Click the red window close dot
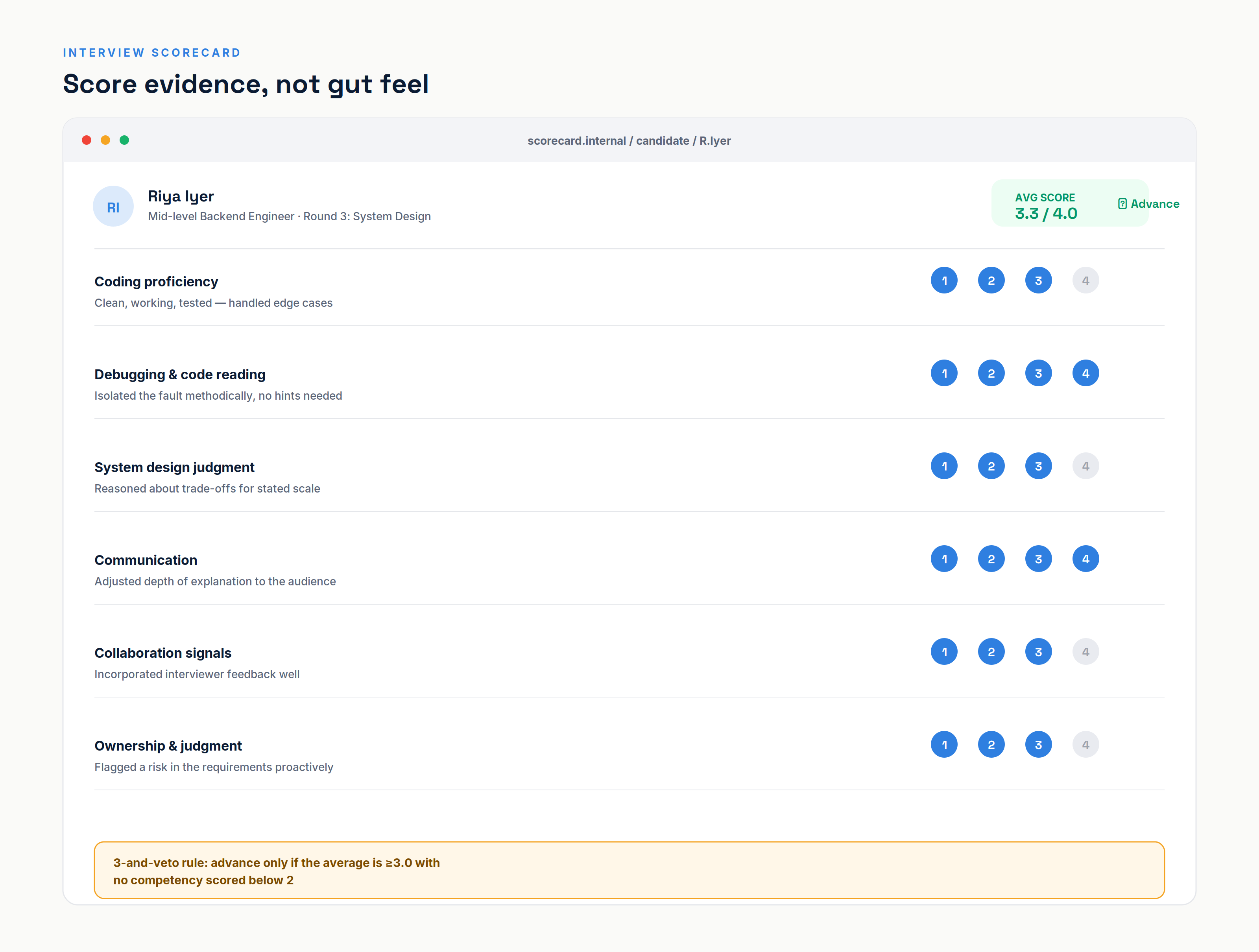 (x=87, y=140)
